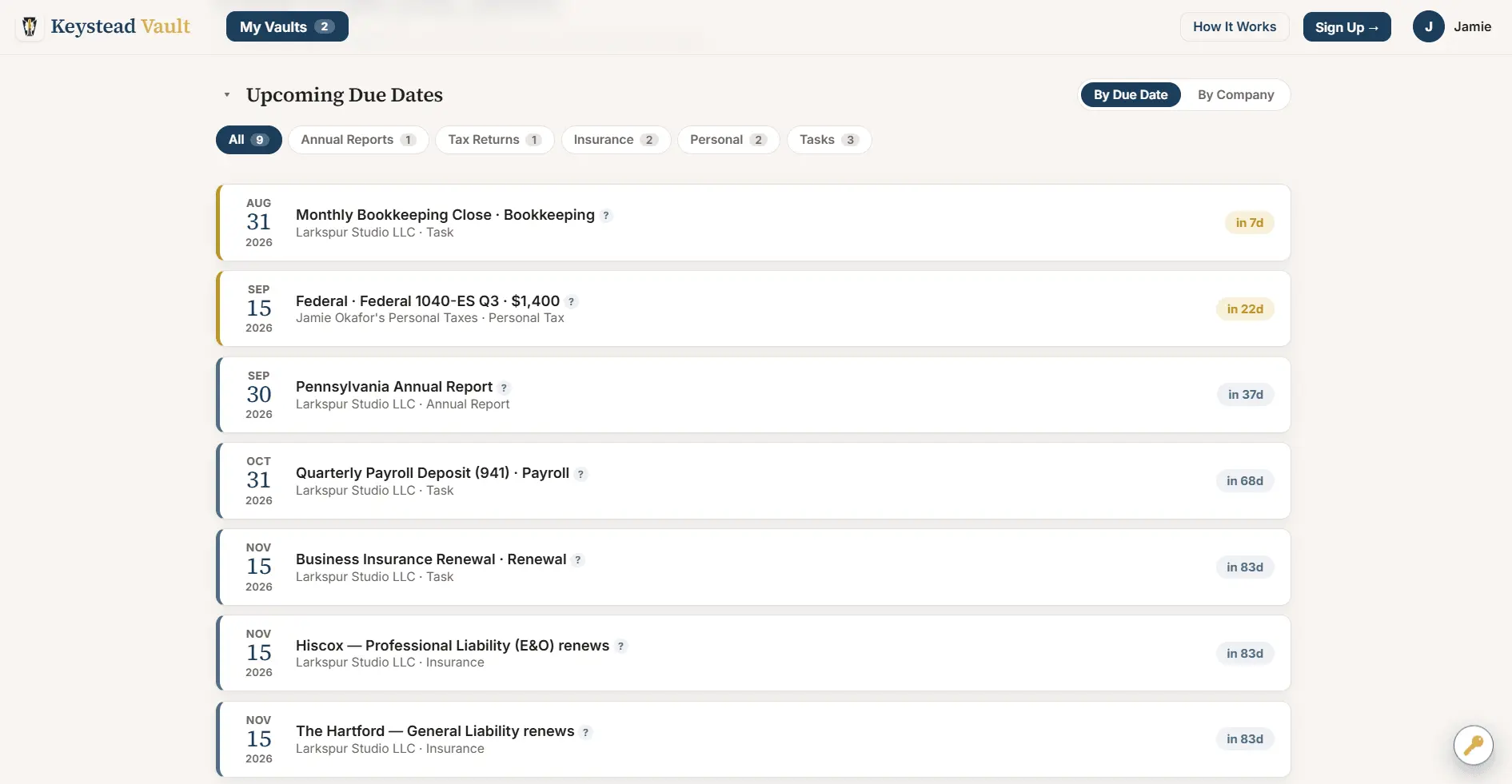
Task: Open the Business Insurance Renewal item
Action: [753, 567]
